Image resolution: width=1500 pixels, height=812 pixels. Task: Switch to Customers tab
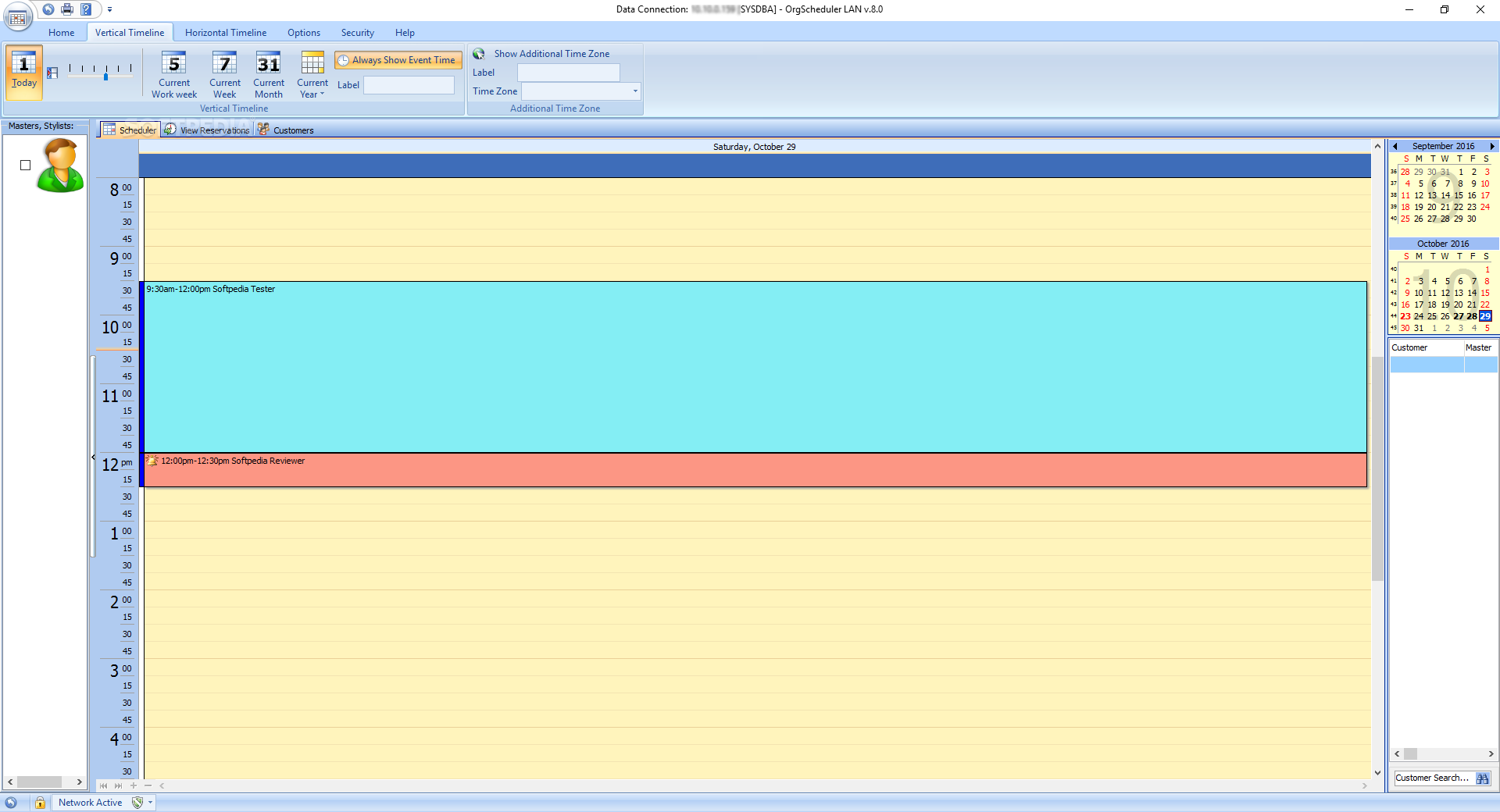[286, 130]
